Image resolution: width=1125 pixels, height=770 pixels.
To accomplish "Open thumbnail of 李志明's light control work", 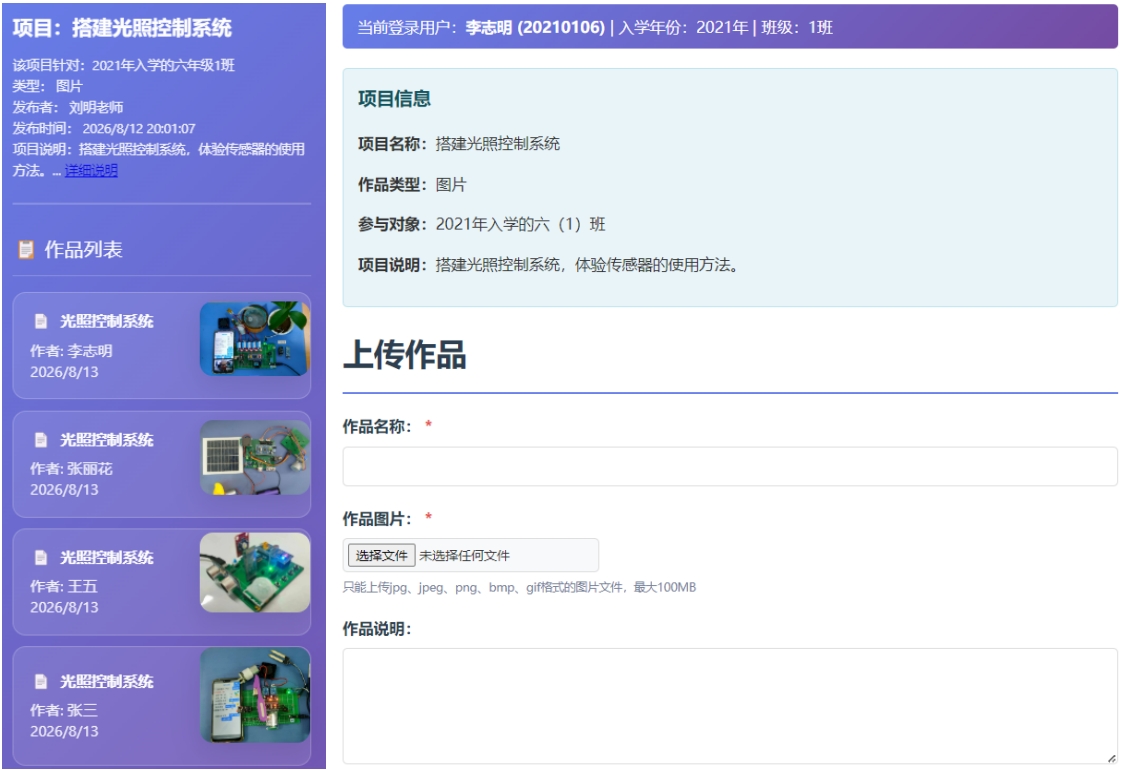I will click(255, 338).
